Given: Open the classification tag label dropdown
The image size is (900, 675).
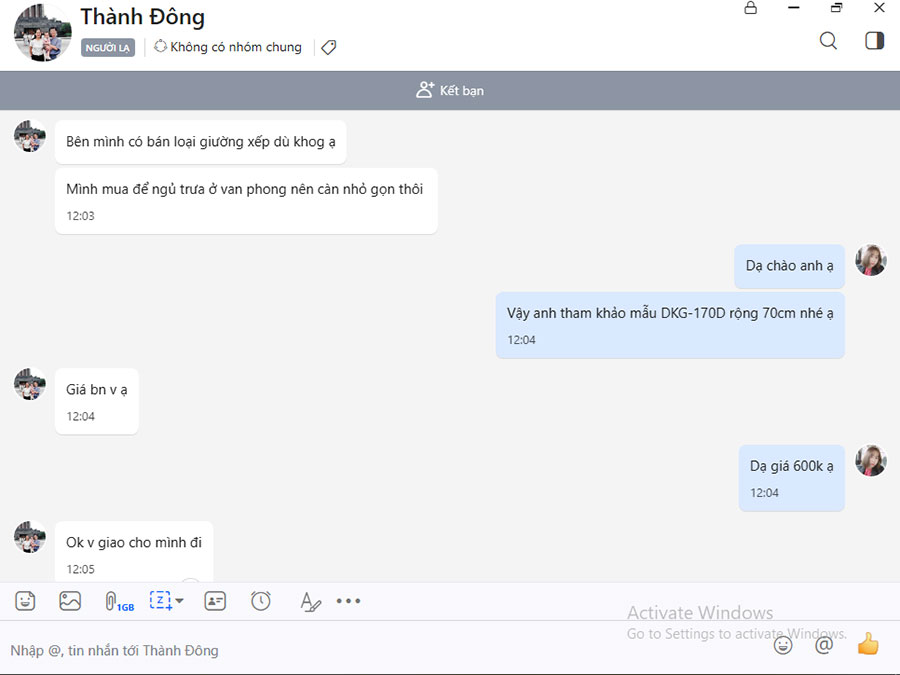Looking at the screenshot, I should 328,47.
